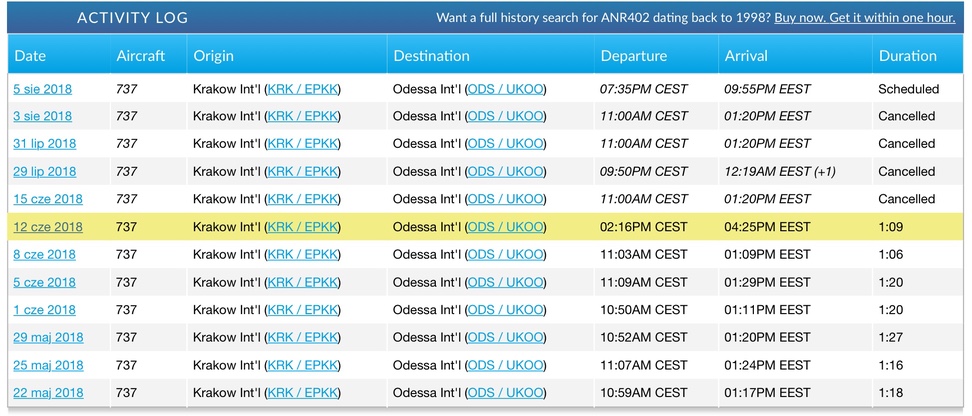Open the 25 maj 2018 flight entry

click(x=48, y=365)
